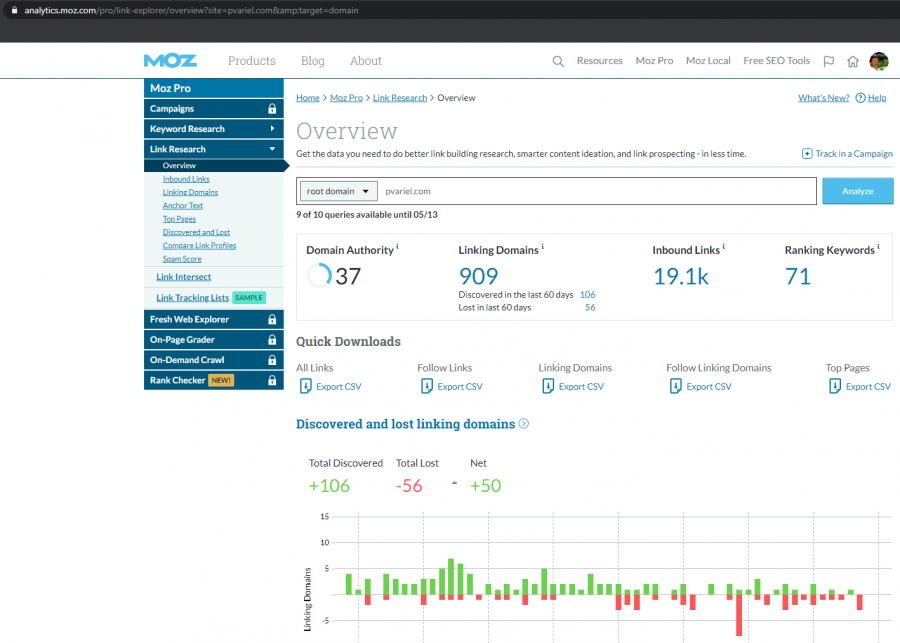Click the pvariel.com domain input field
This screenshot has width=900, height=643.
pyautogui.click(x=597, y=191)
